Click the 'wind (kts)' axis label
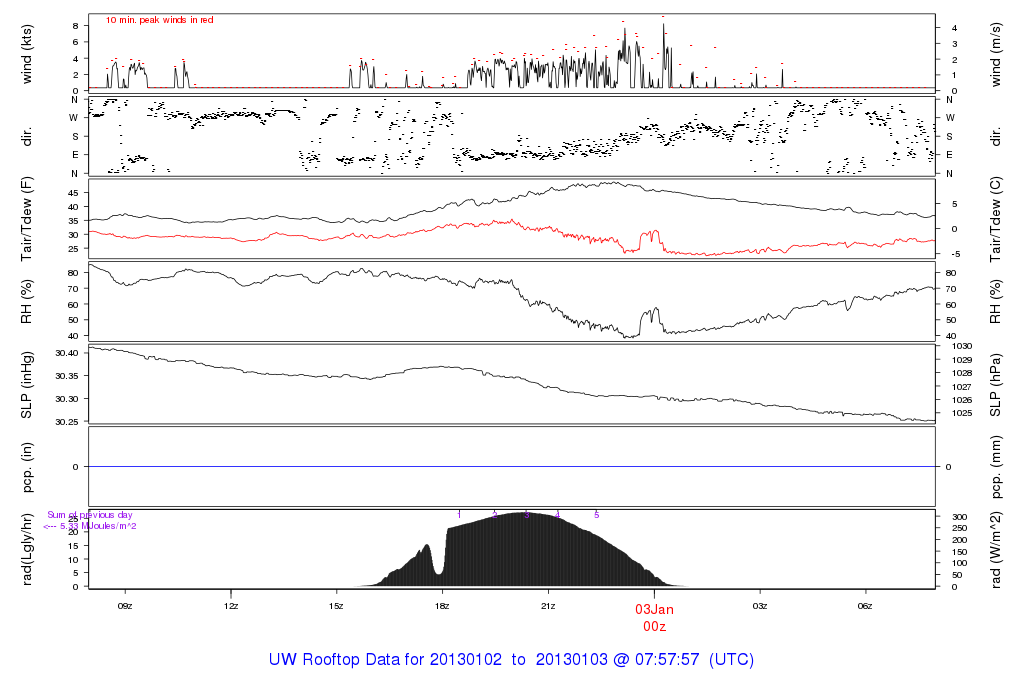 [x=27, y=53]
